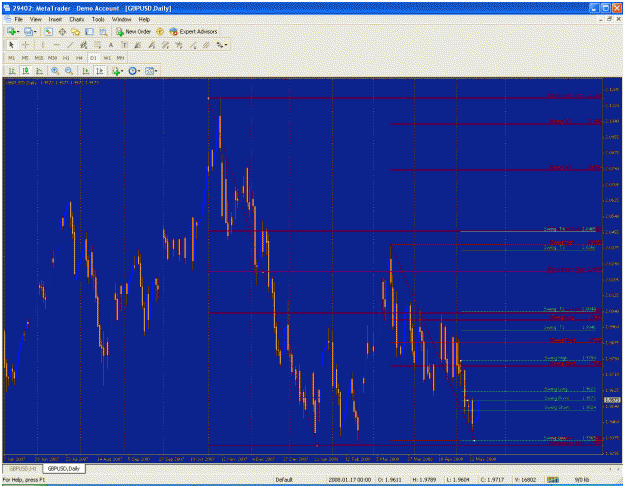The width and height of the screenshot is (625, 486).
Task: Set timeframe to MN monthly
Action: click(x=120, y=58)
